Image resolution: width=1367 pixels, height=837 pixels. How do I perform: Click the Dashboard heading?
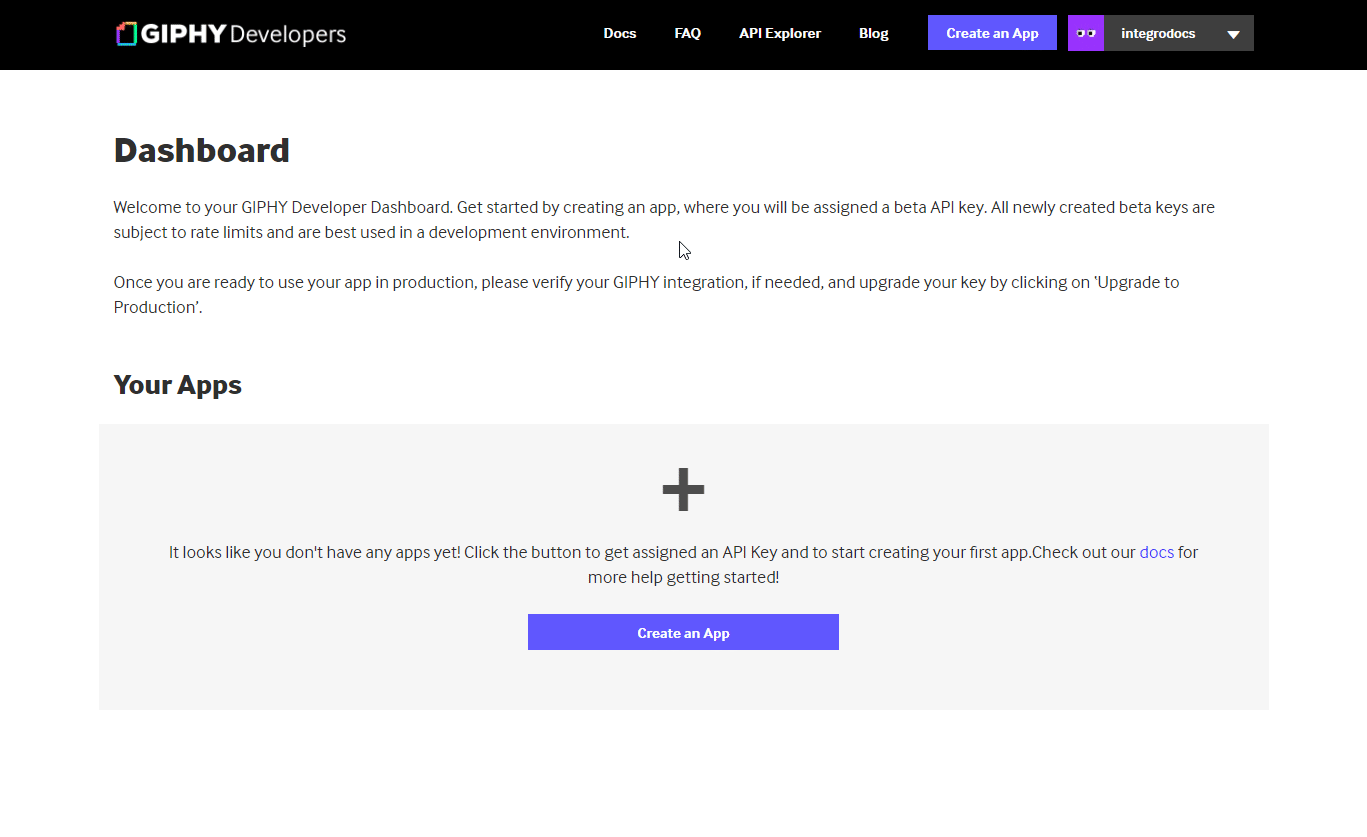point(202,150)
